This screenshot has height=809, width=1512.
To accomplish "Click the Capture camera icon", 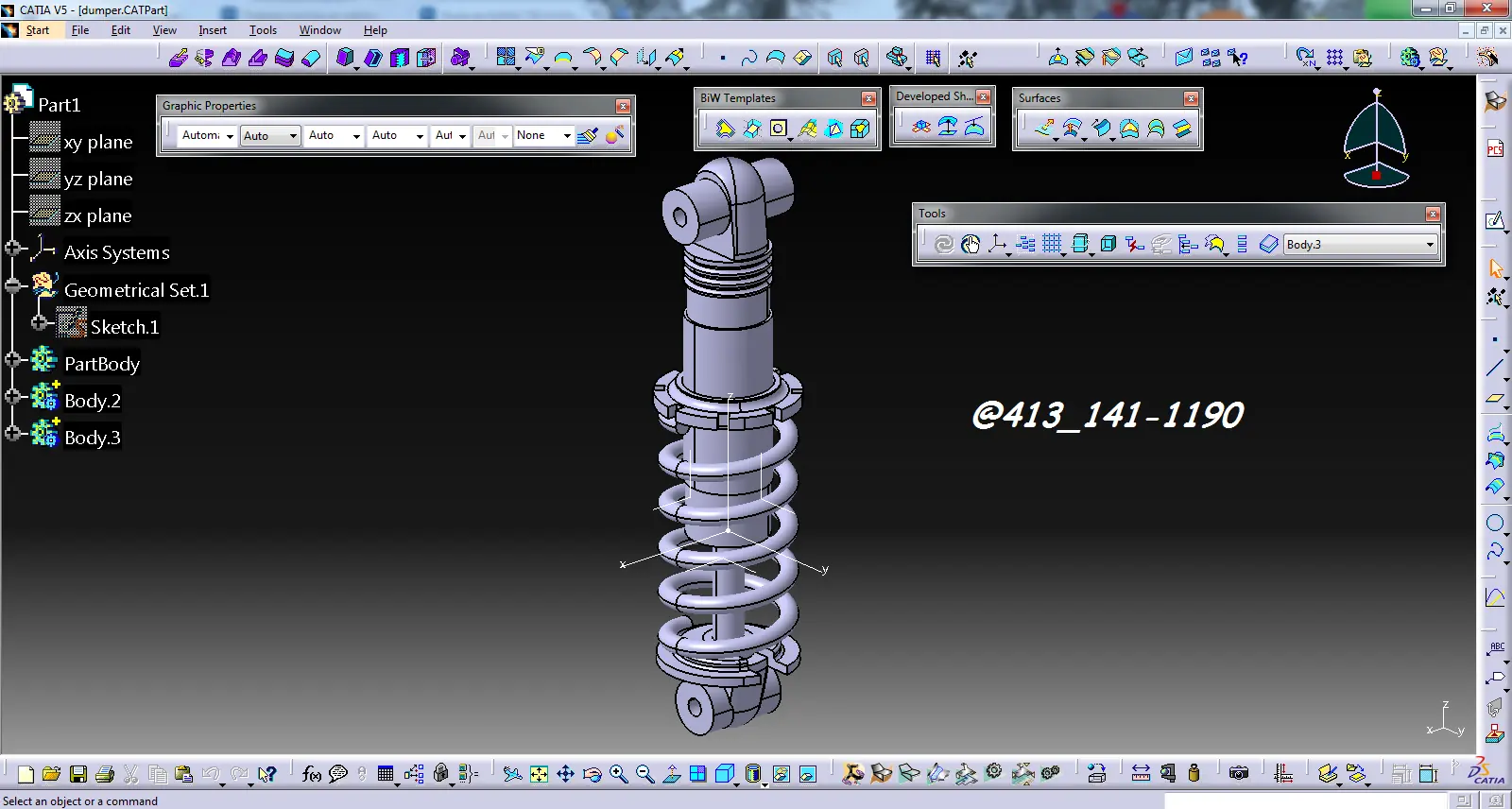I will 1239,773.
